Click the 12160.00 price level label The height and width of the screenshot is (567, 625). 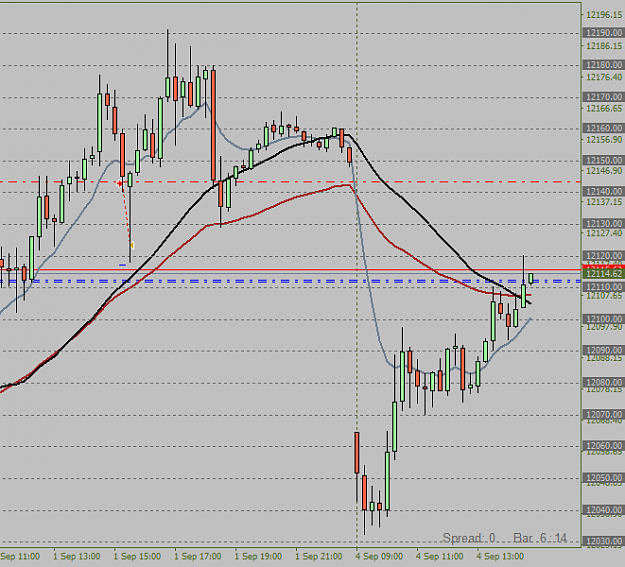click(x=603, y=128)
